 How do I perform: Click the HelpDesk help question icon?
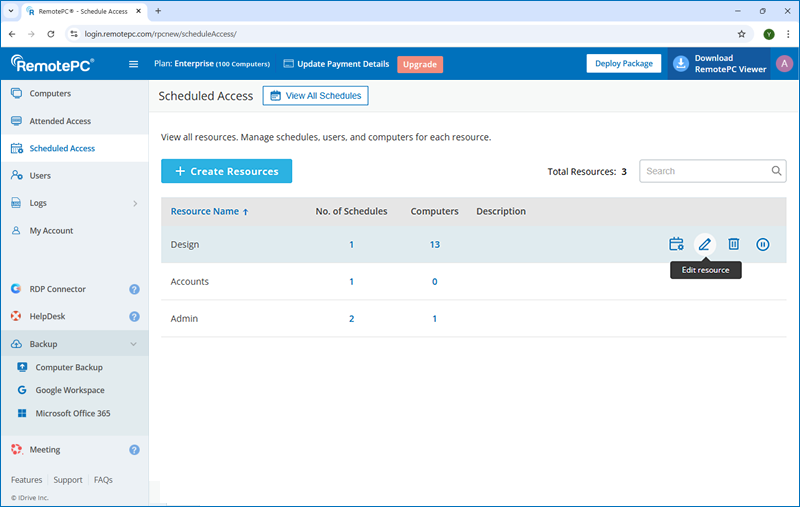click(x=134, y=317)
